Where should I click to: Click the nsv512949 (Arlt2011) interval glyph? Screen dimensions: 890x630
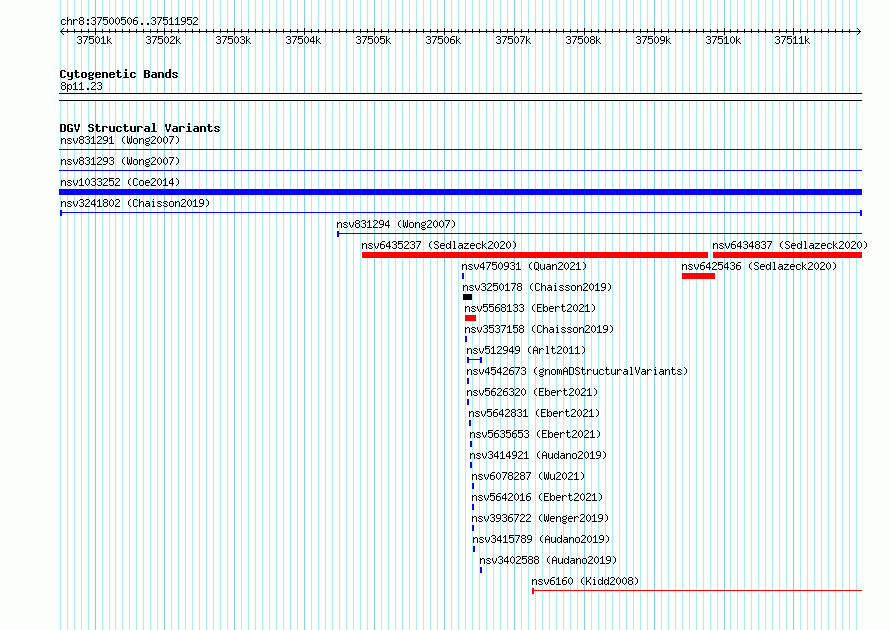click(x=475, y=360)
